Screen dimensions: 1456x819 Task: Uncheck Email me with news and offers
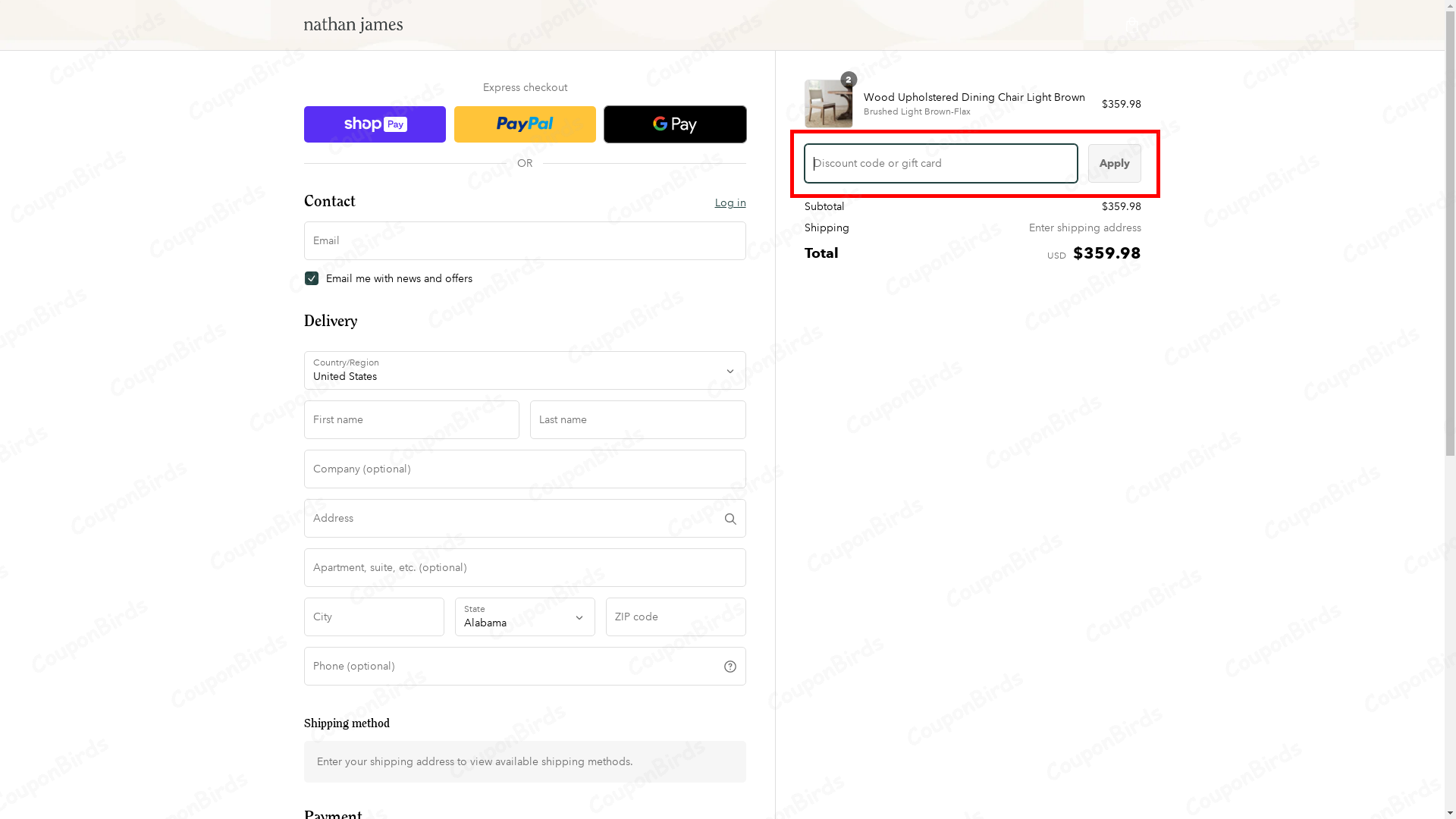(x=312, y=278)
